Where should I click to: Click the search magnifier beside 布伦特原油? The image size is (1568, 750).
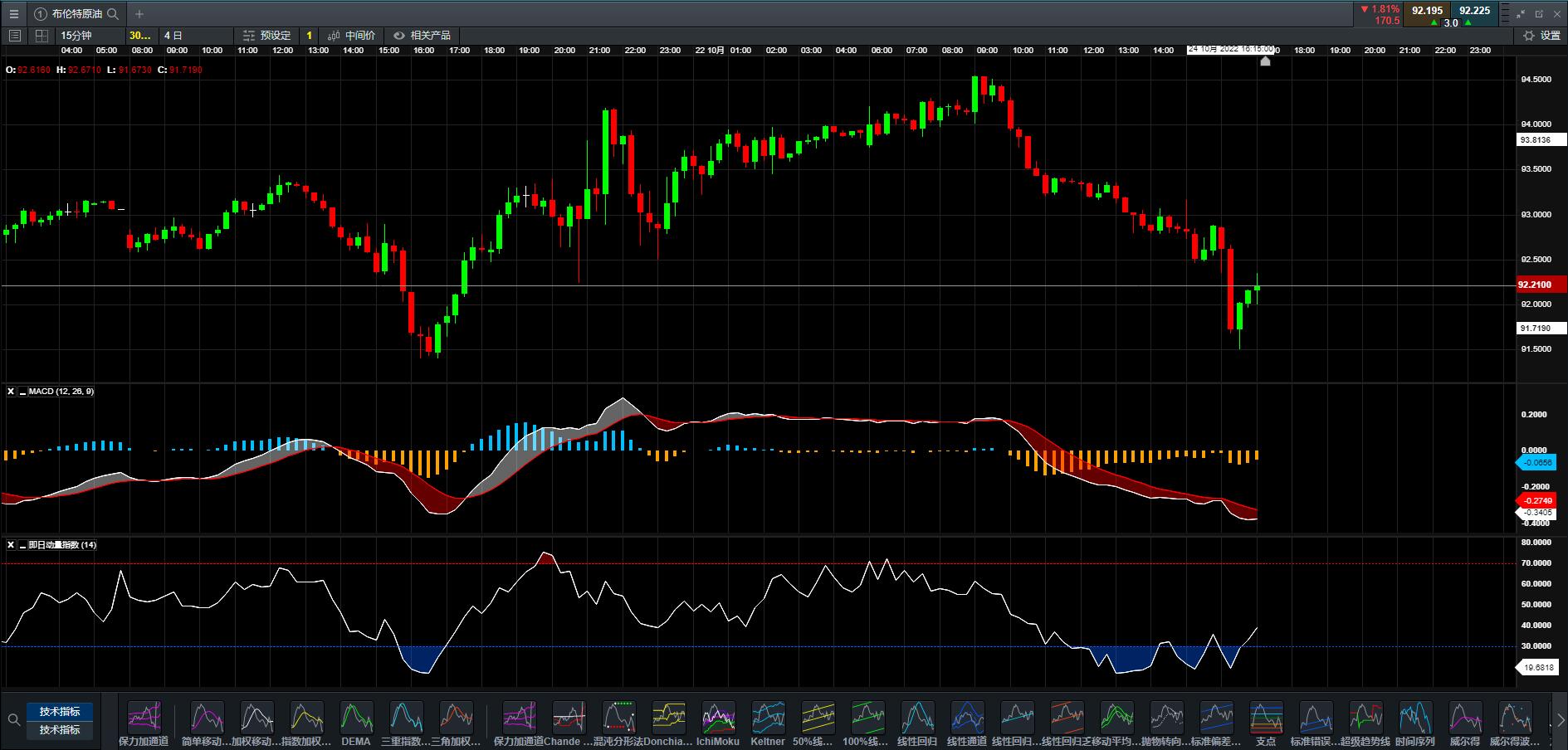pyautogui.click(x=113, y=14)
